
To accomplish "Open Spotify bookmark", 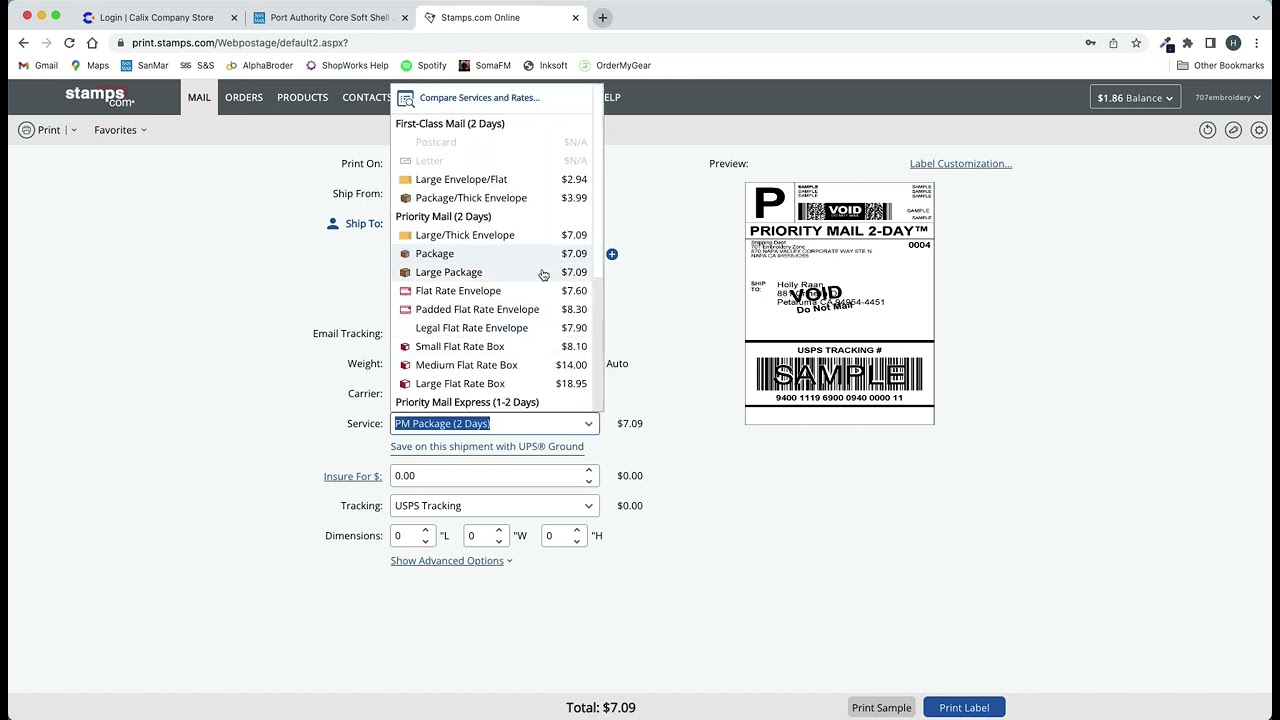I will (x=423, y=66).
